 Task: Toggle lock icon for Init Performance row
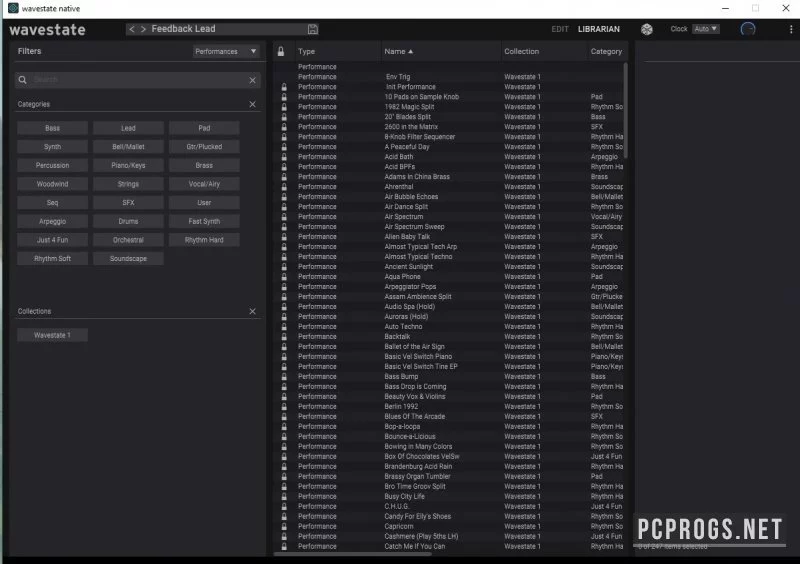[284, 87]
